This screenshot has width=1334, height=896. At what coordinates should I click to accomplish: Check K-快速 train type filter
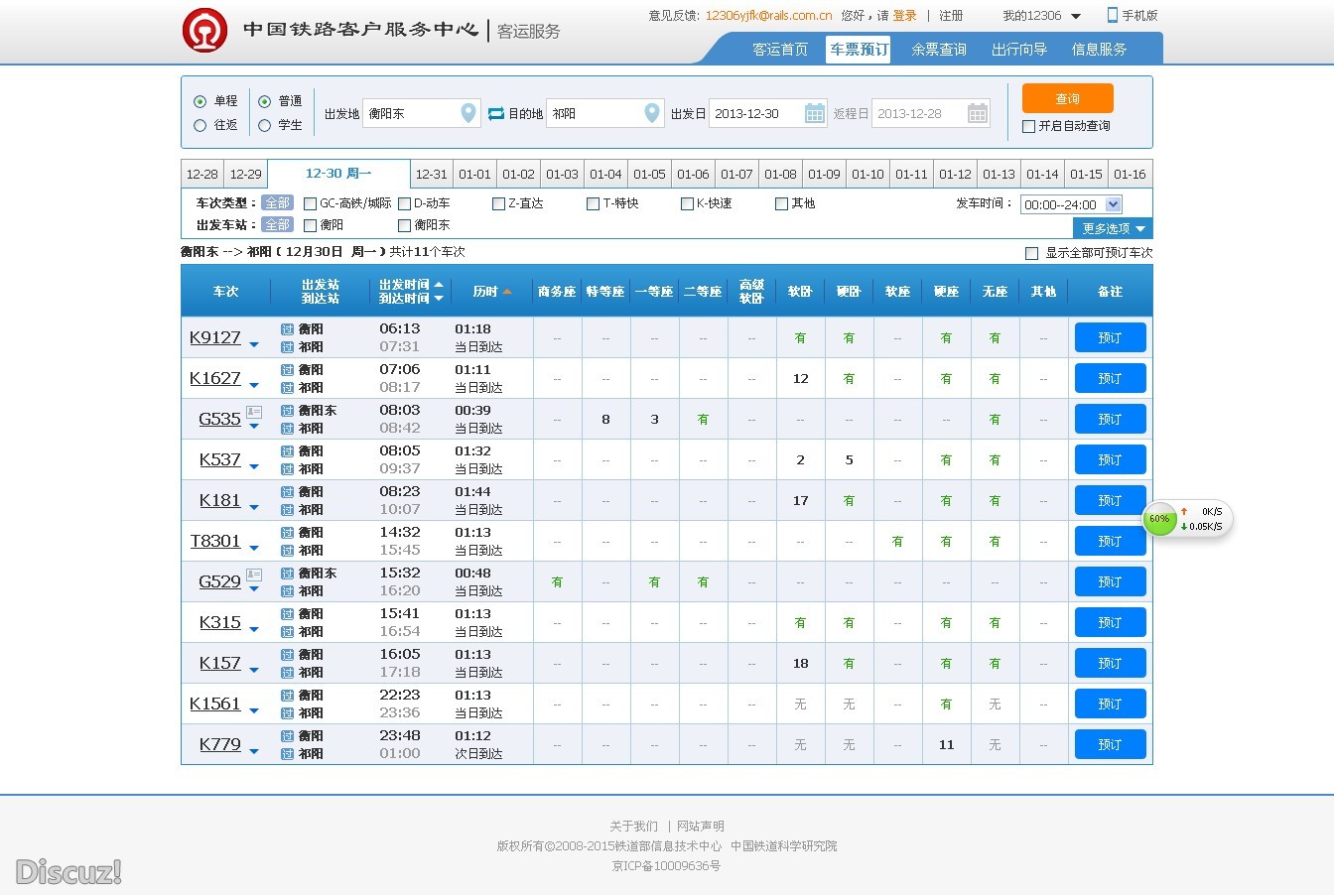(x=687, y=203)
